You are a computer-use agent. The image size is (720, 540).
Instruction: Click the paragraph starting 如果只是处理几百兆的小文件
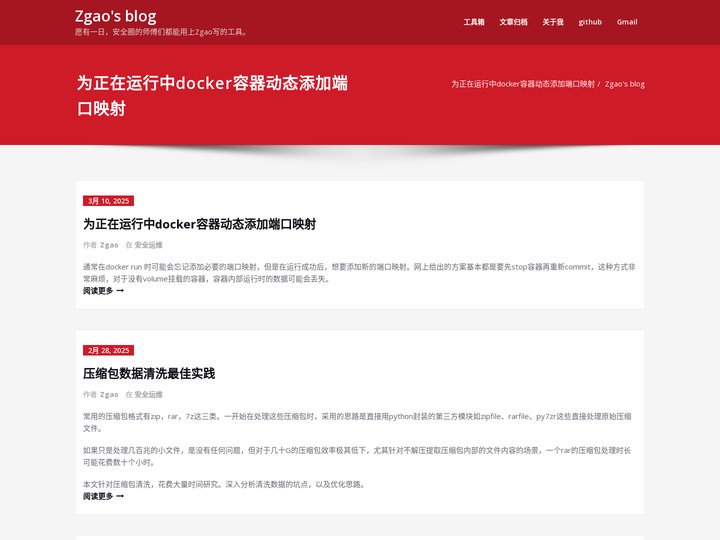[357, 456]
